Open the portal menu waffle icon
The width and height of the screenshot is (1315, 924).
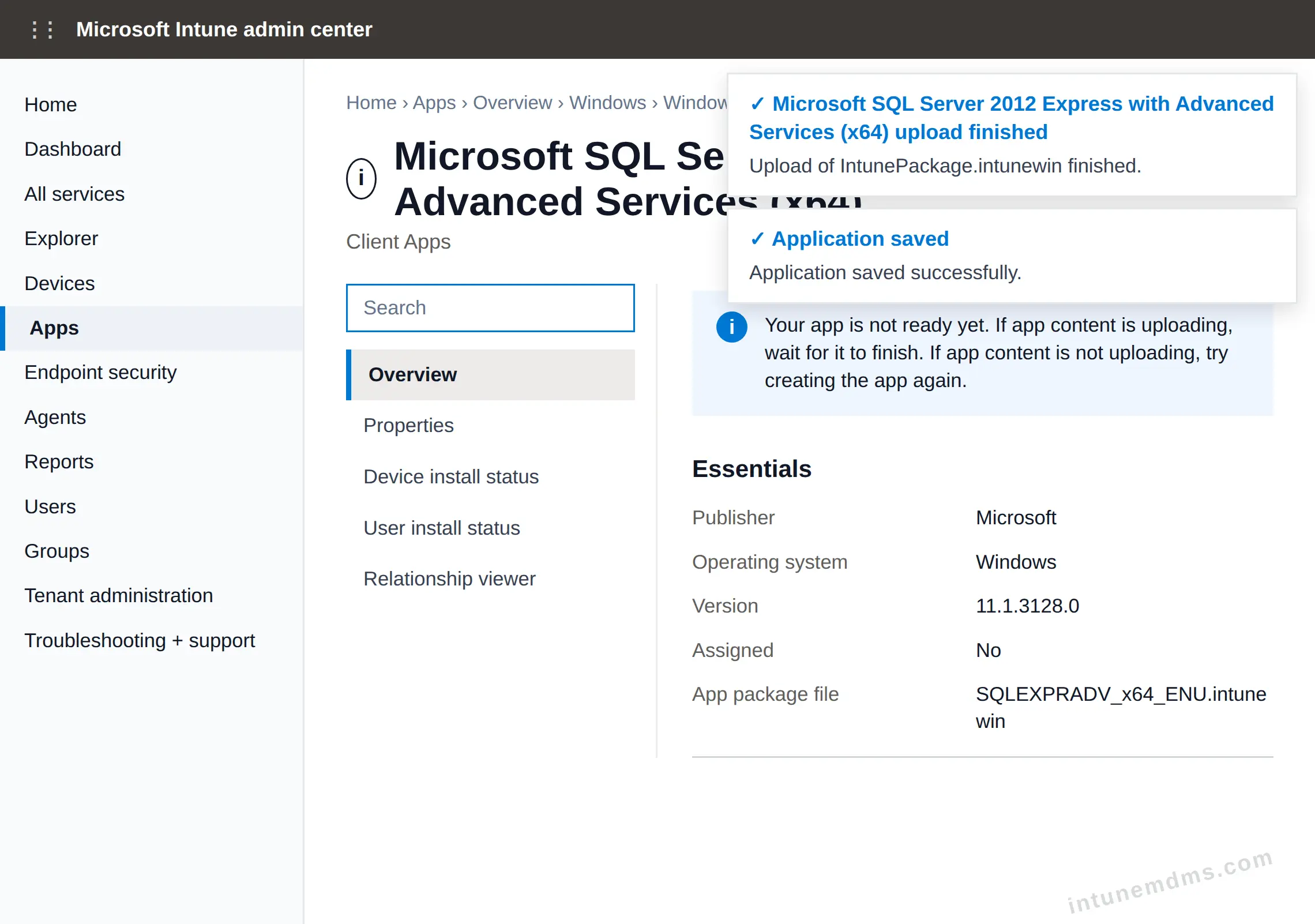(43, 29)
